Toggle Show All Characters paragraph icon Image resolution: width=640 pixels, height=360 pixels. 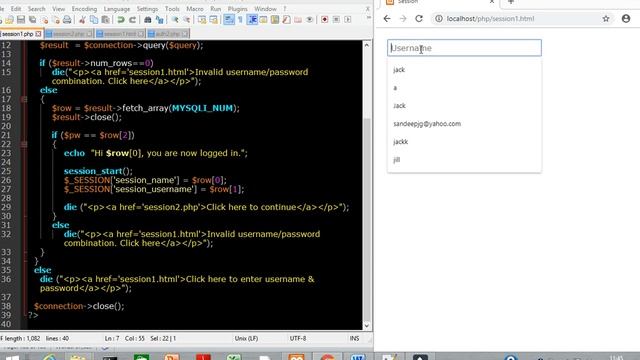coord(240,20)
